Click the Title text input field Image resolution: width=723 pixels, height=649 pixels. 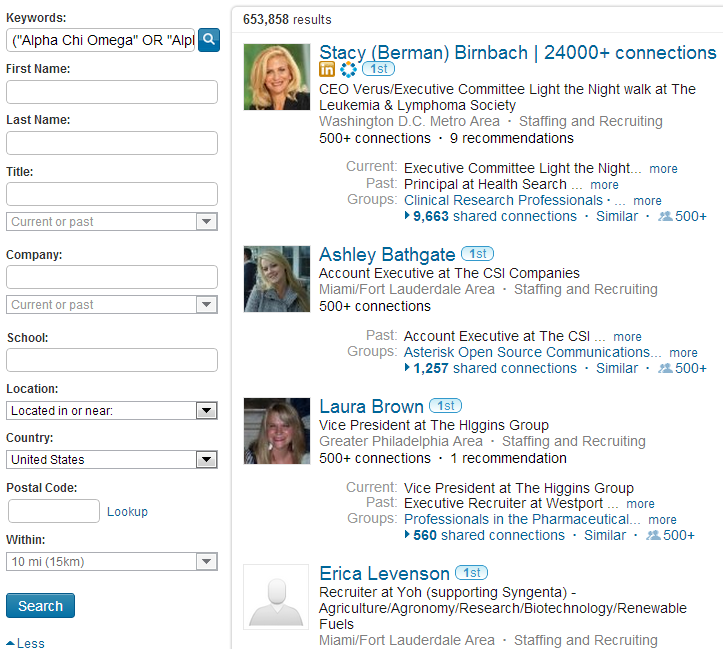tap(112, 194)
